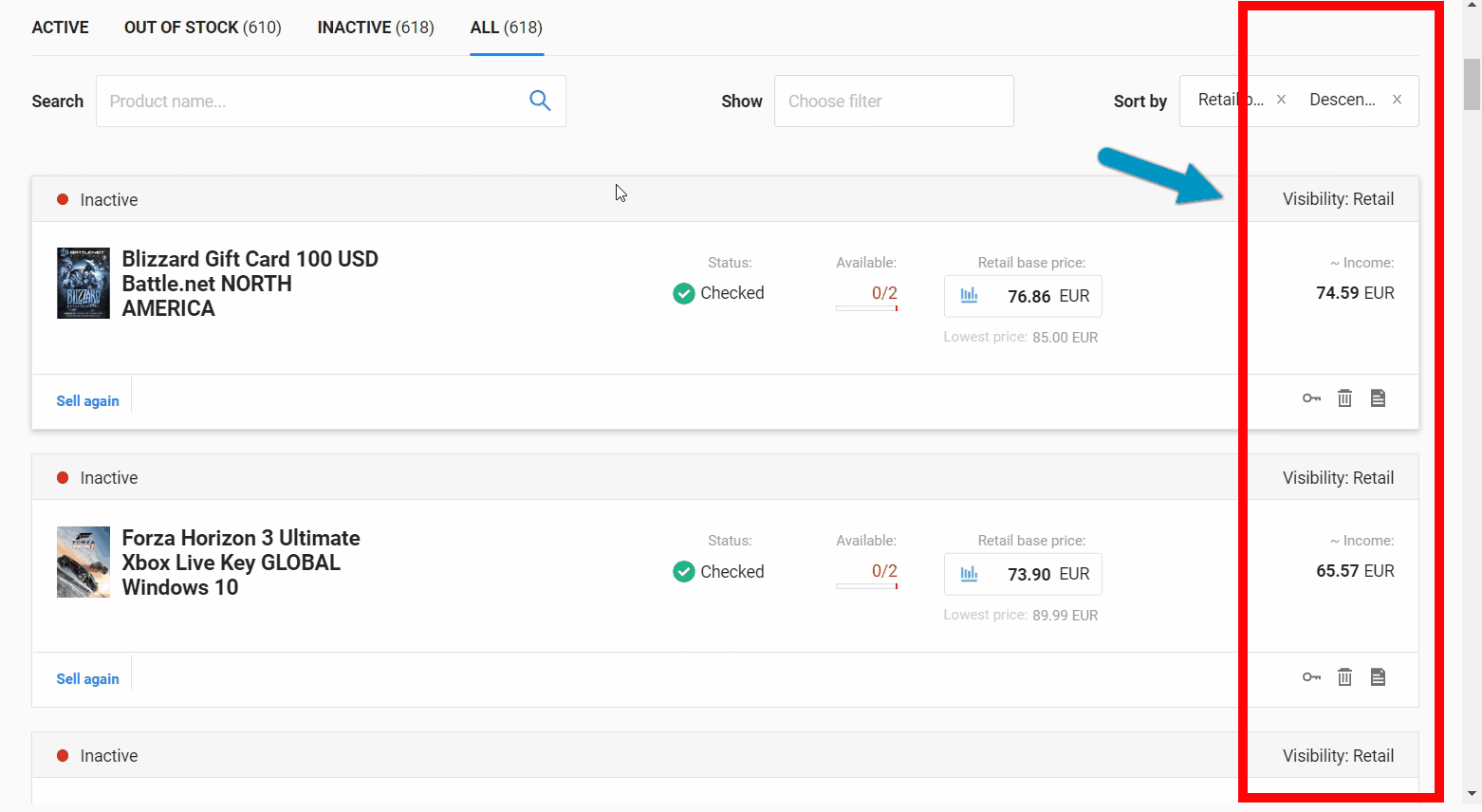Click the scrollbar down arrow

point(1472,794)
